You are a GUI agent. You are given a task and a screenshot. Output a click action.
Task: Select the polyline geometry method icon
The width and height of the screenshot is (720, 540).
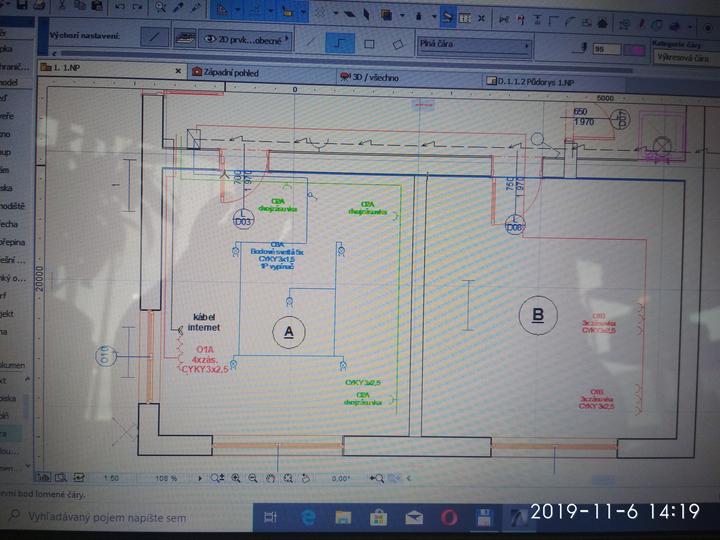(340, 44)
